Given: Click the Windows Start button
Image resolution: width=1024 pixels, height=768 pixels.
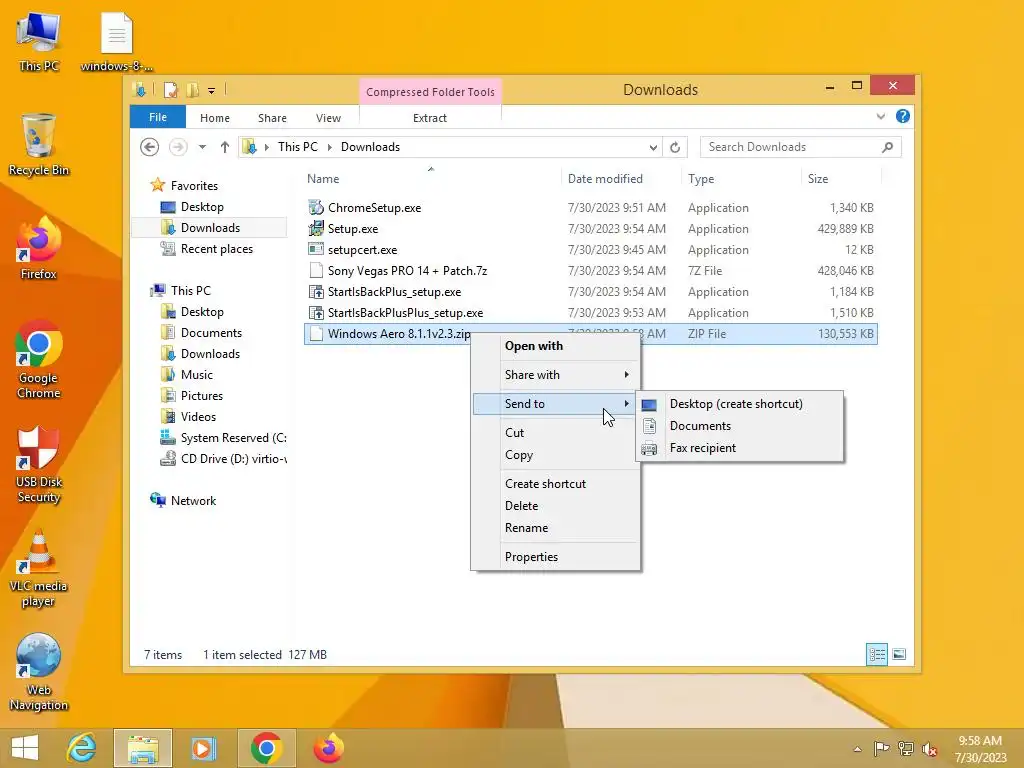Looking at the screenshot, I should [25, 748].
